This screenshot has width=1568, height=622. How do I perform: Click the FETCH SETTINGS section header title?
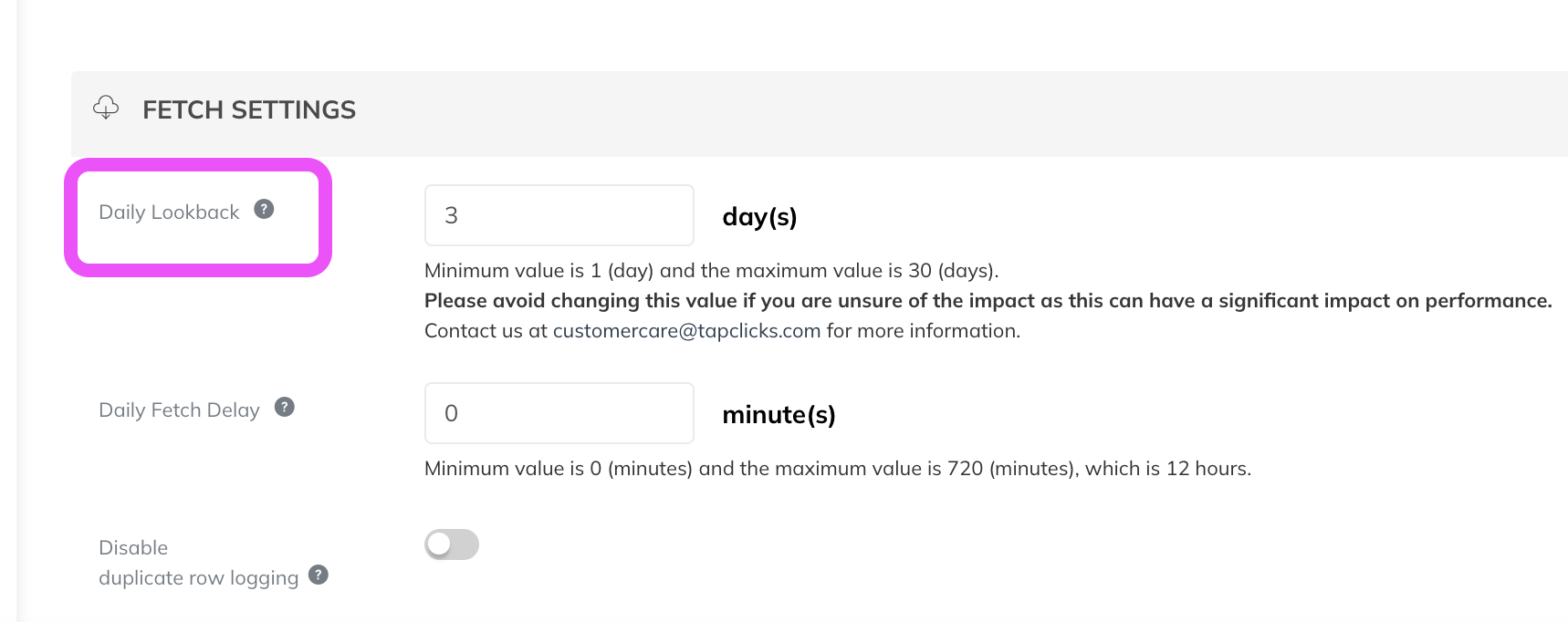(249, 110)
